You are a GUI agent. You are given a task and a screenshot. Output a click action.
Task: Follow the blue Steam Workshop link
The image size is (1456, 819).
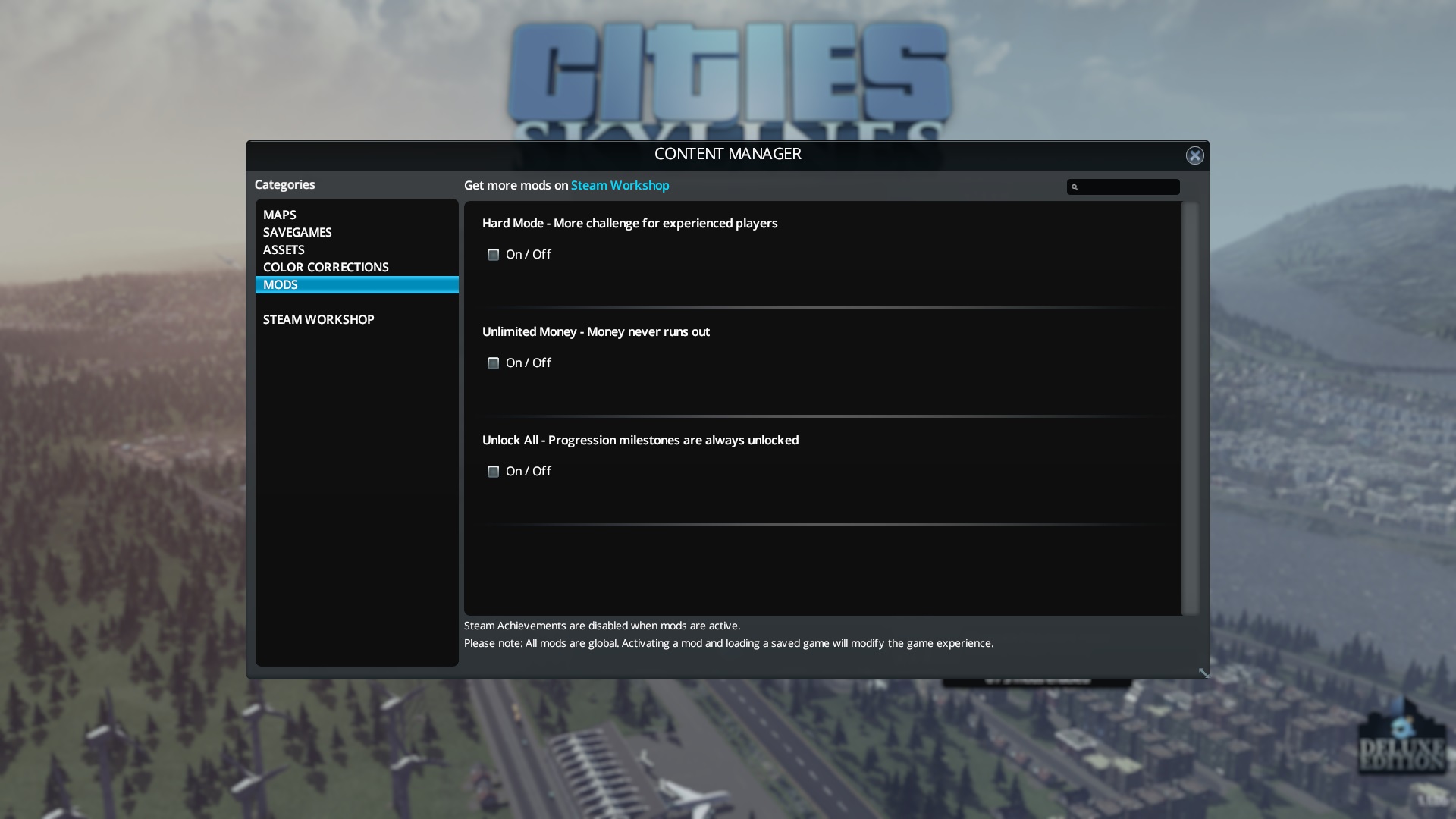(x=620, y=186)
